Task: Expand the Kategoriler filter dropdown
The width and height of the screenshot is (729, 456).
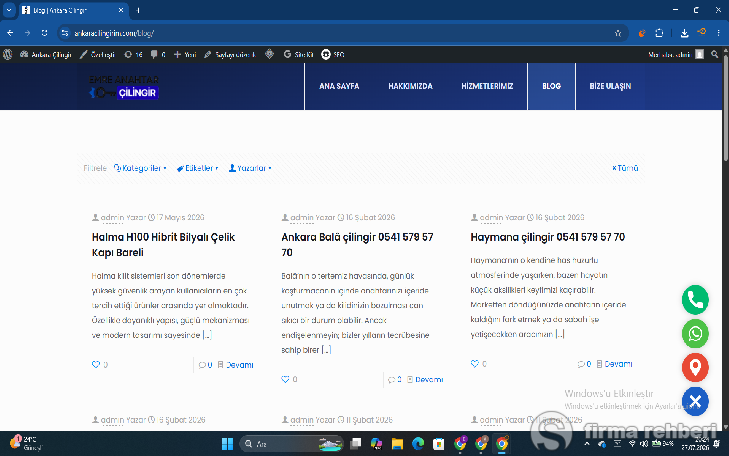Action: tap(140, 168)
